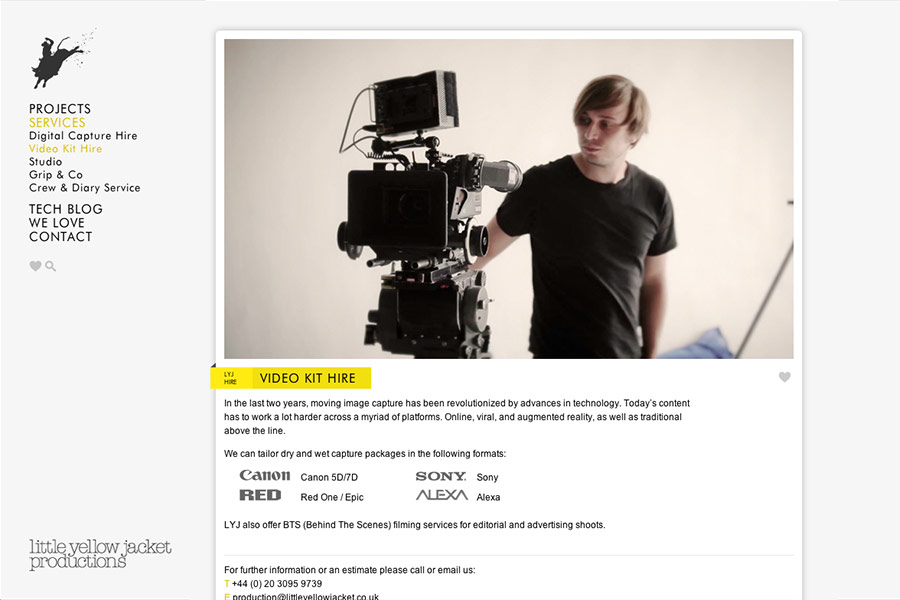This screenshot has width=900, height=600.
Task: Select the Video Kit Hire submenu item
Action: click(65, 149)
